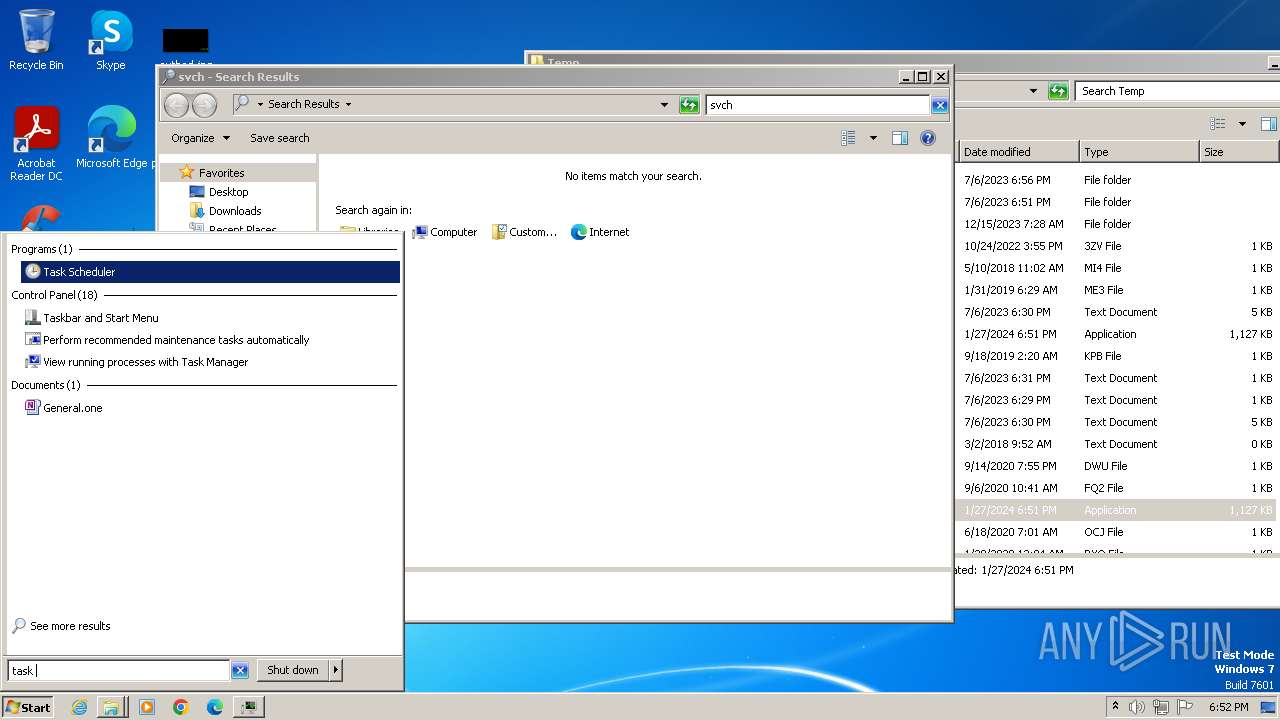Click the Show desktop button
Screen dimensions: 1280x720
click(x=1270, y=707)
